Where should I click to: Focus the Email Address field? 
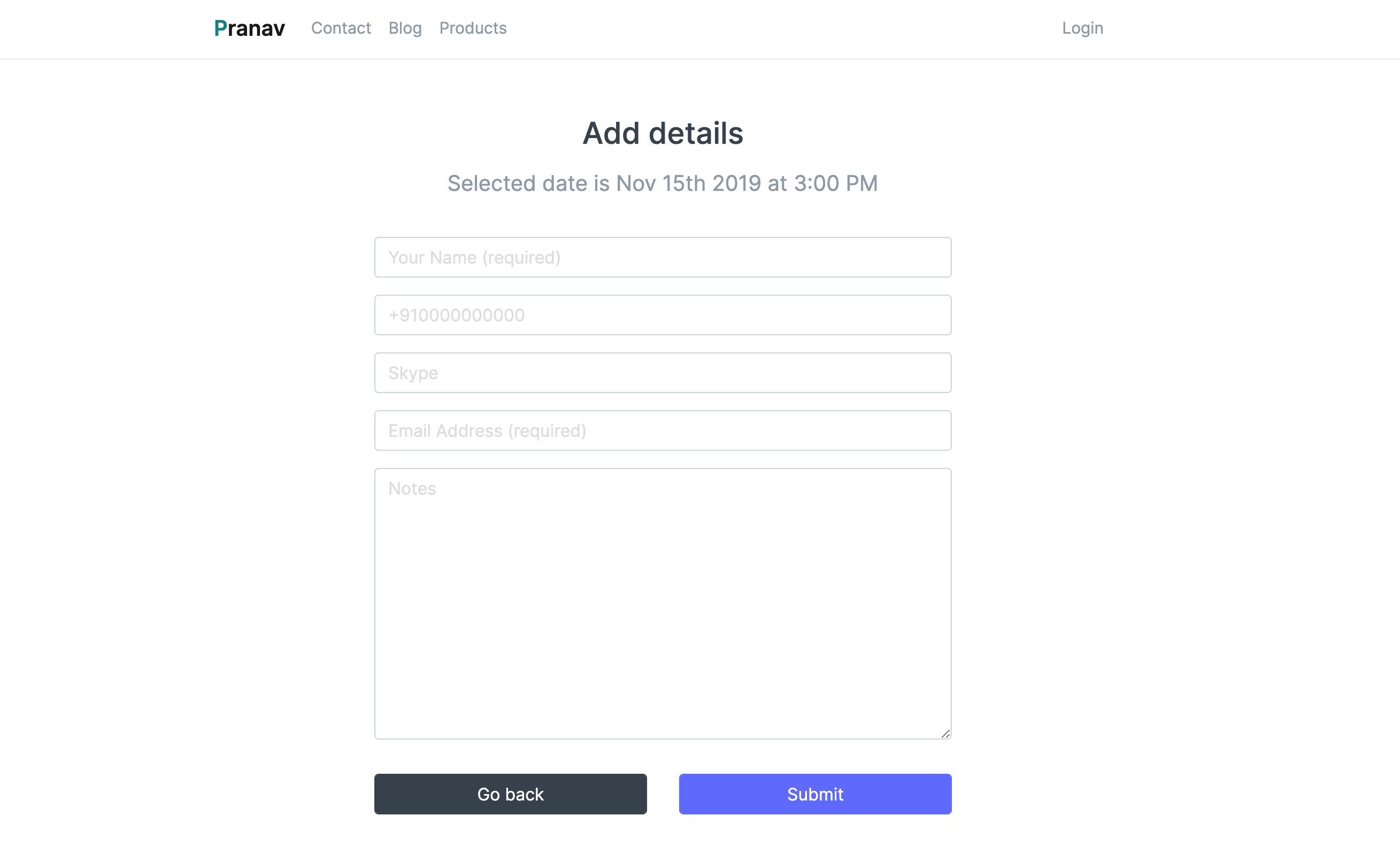click(663, 430)
